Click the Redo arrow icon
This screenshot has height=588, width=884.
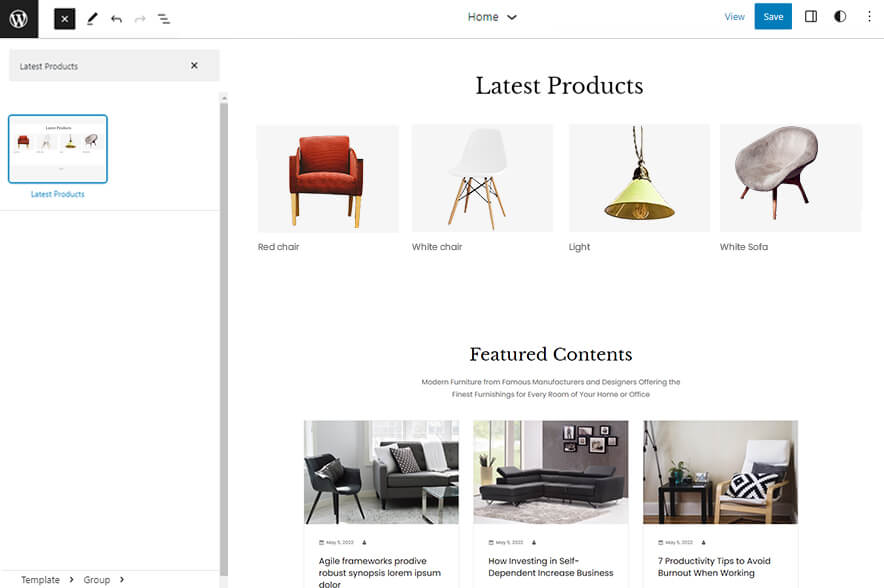[x=140, y=18]
